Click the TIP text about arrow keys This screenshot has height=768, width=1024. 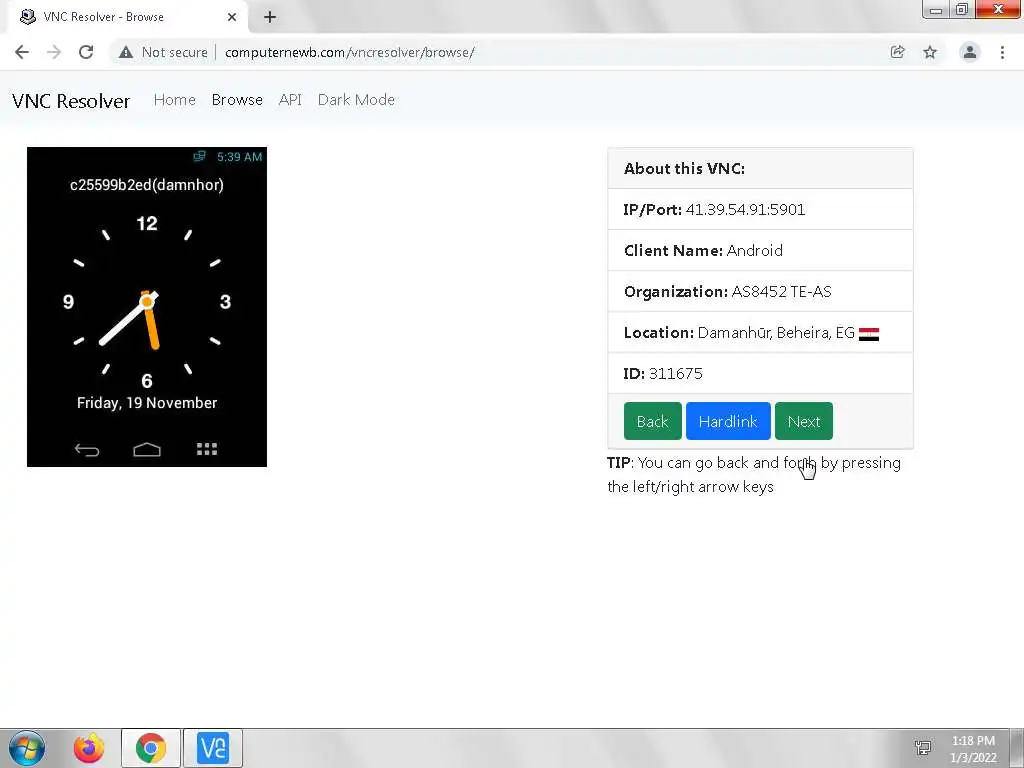(754, 475)
